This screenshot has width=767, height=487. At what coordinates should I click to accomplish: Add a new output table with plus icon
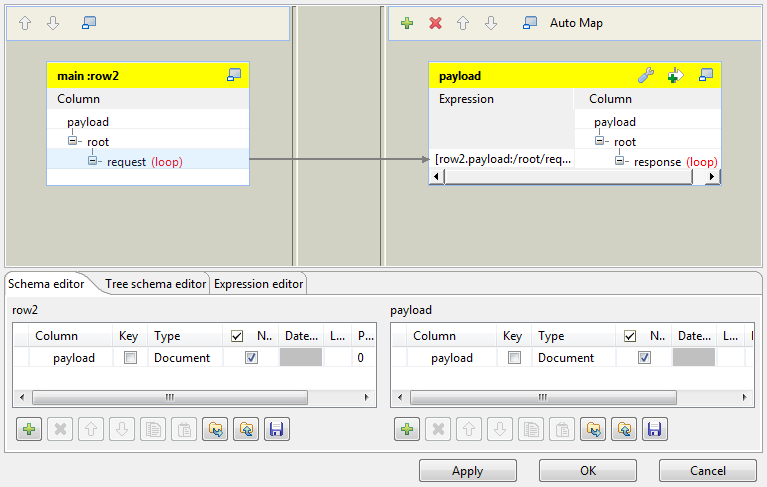pos(407,23)
